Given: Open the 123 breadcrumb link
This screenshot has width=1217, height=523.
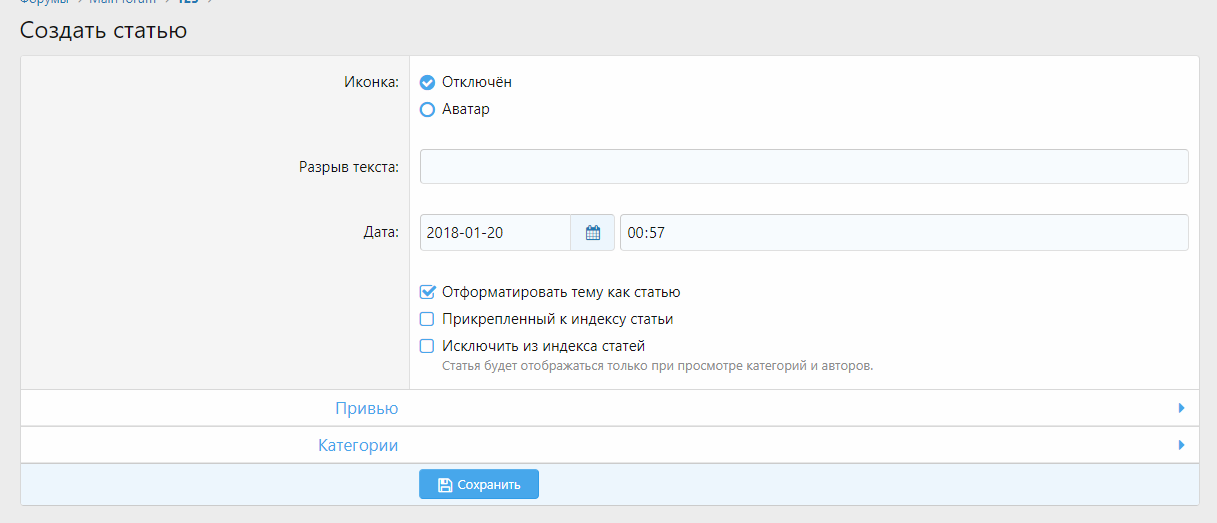Looking at the screenshot, I should tap(188, 2).
